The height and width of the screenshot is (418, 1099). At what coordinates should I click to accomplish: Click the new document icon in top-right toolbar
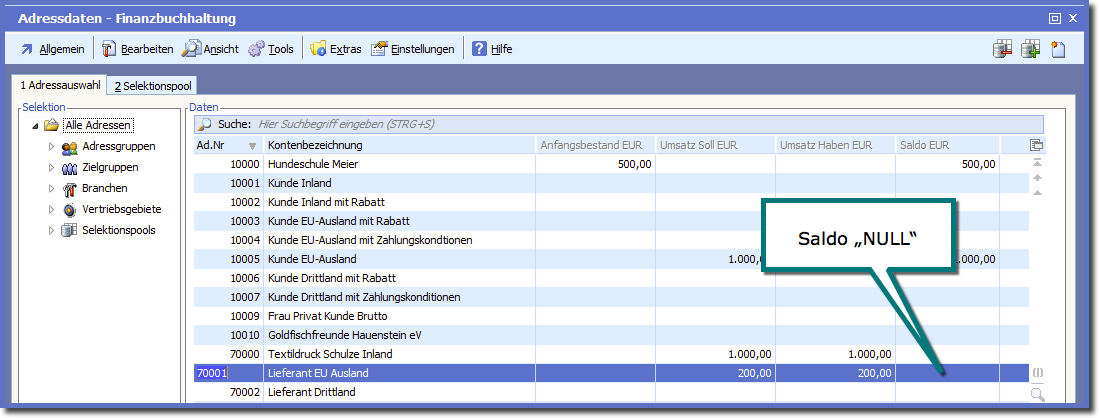tap(1058, 48)
